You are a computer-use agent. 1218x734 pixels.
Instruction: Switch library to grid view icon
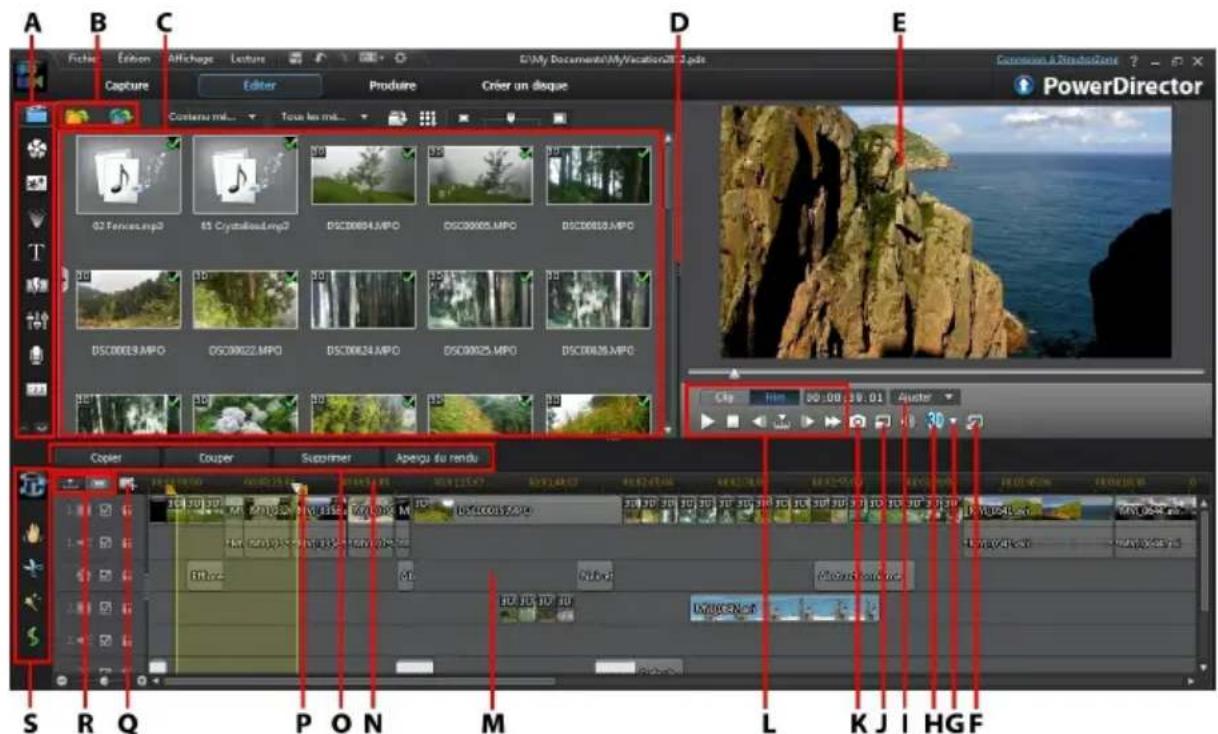coord(428,117)
